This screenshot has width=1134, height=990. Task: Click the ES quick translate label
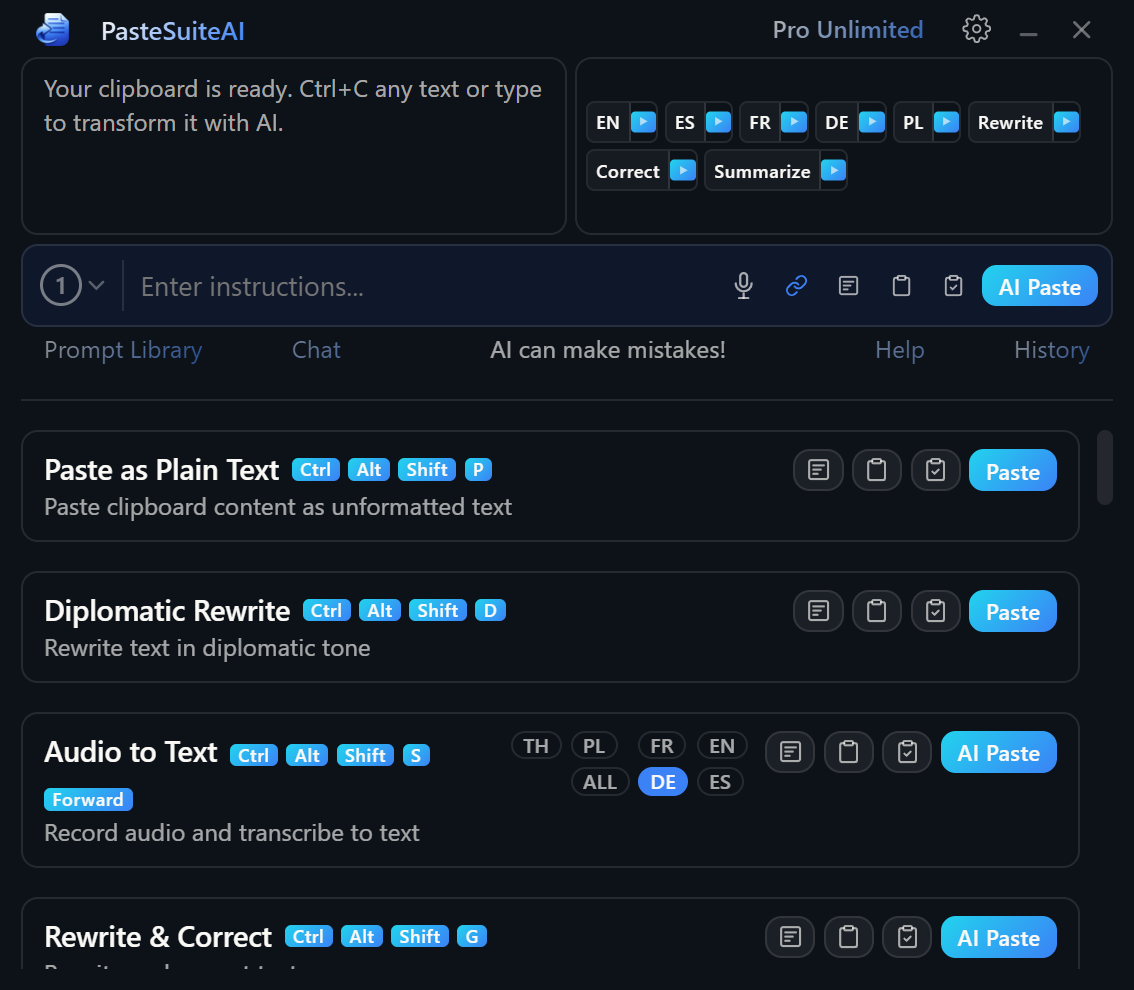685,122
